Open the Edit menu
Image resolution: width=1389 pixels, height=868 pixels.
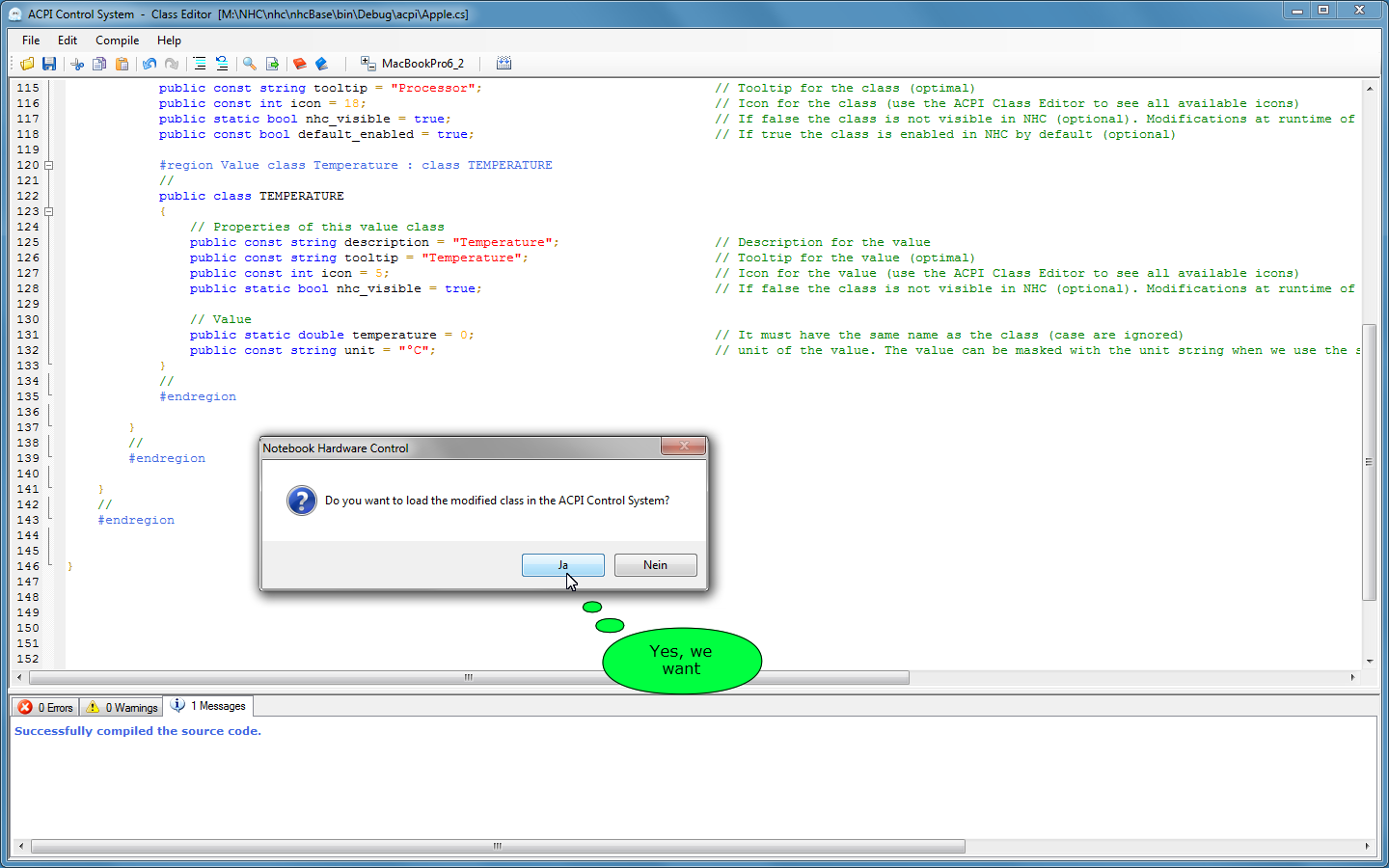coord(67,41)
